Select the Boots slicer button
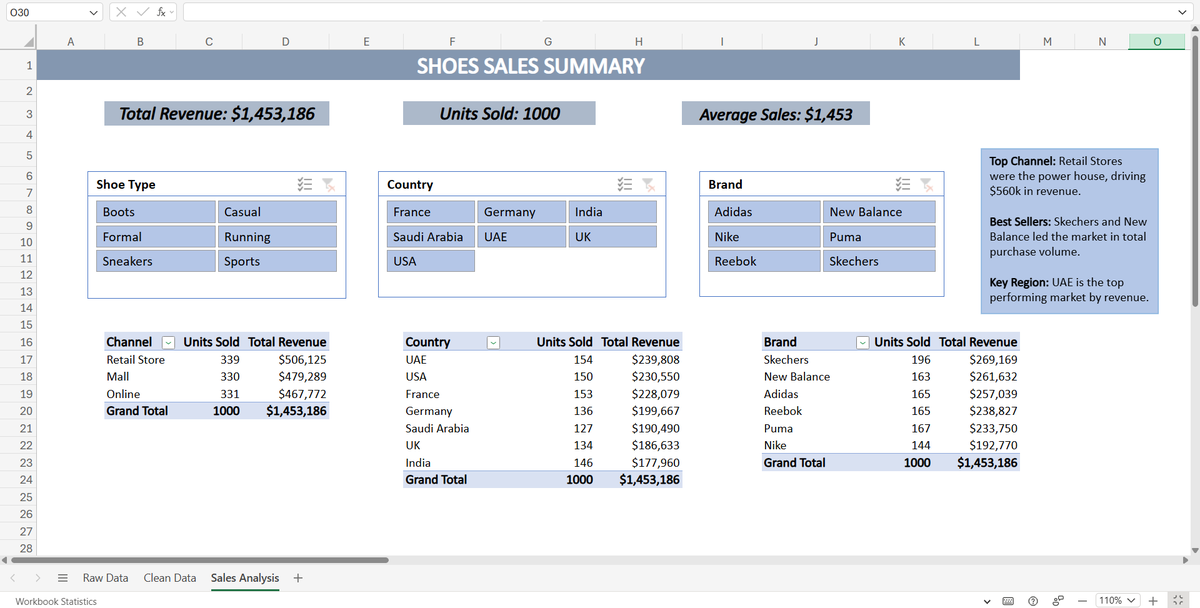Screen dimensions: 1200x608 156,212
